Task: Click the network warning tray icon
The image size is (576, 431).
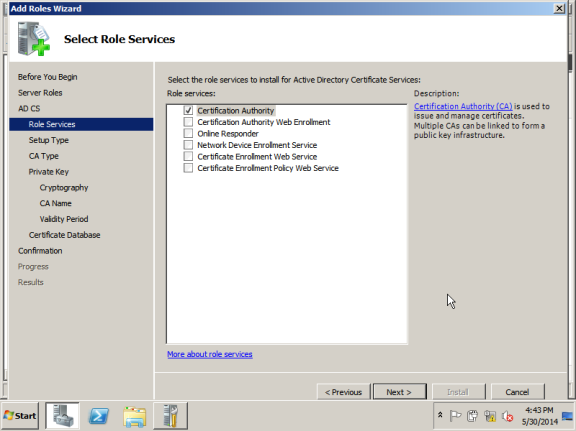Action: pyautogui.click(x=490, y=416)
